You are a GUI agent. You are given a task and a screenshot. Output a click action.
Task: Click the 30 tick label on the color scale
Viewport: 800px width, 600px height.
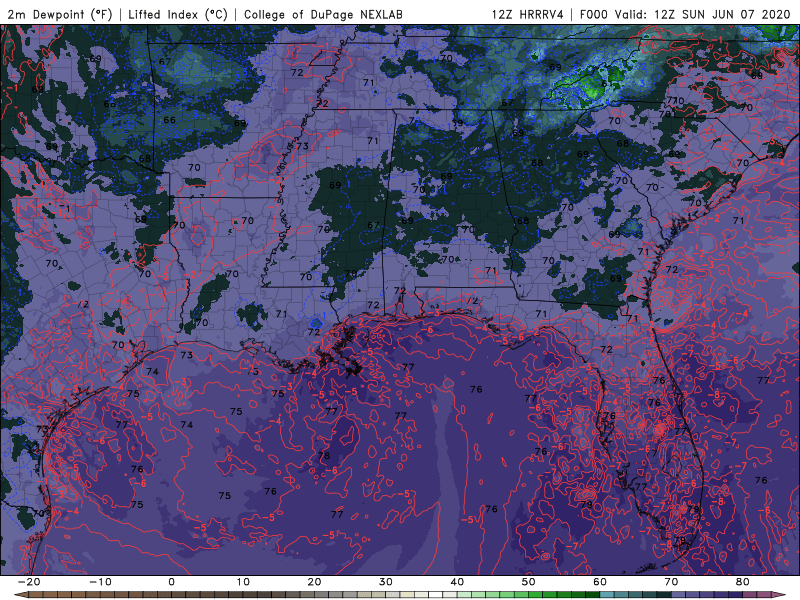click(x=386, y=582)
